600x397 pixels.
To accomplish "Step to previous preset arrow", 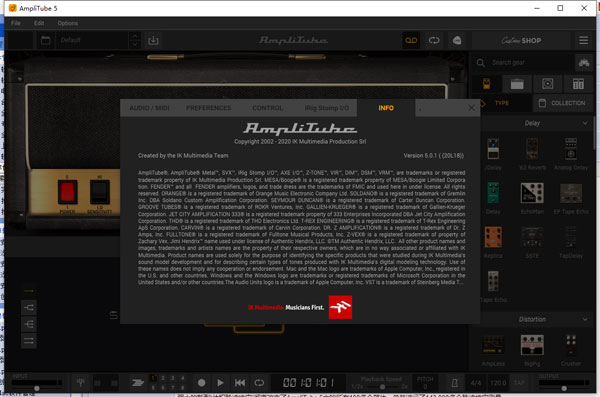I will click(x=135, y=36).
